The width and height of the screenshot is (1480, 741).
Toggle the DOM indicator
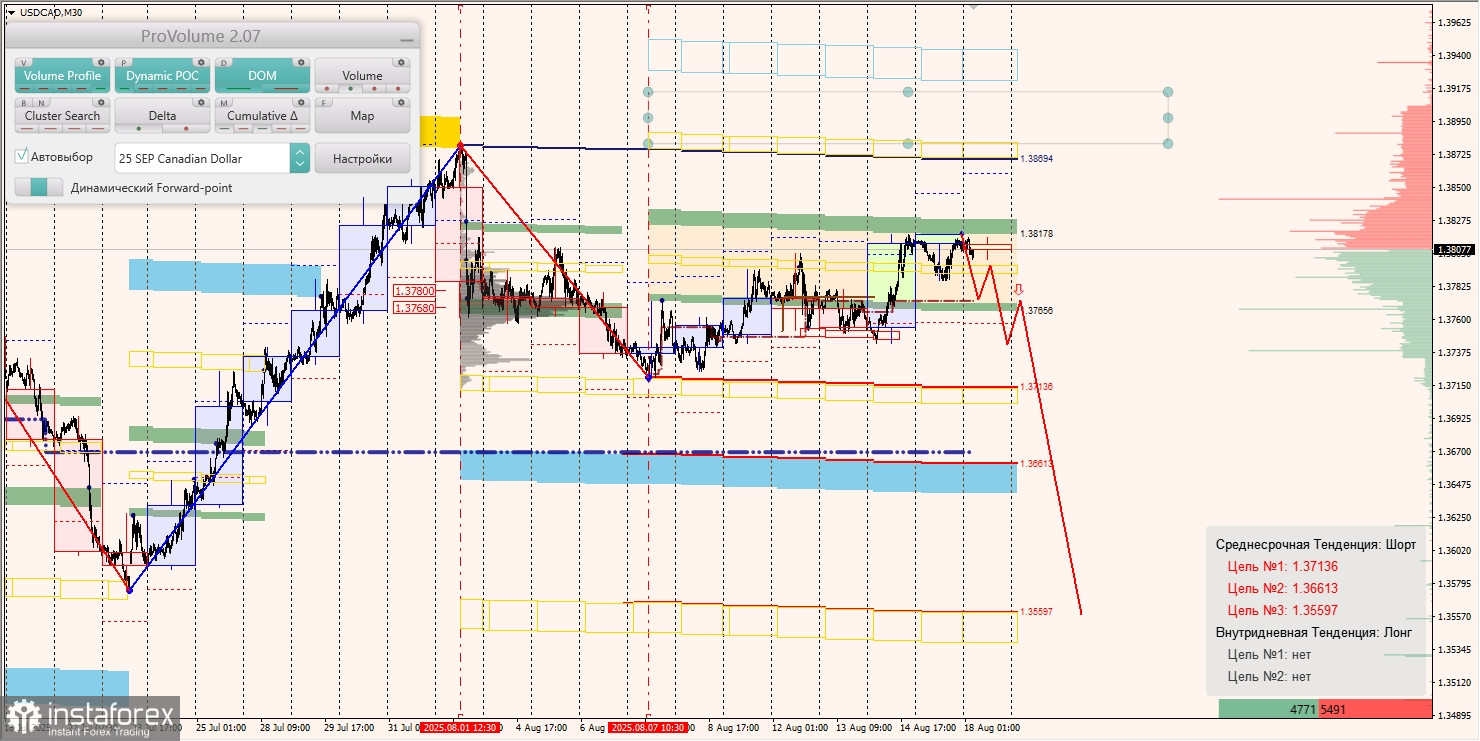262,76
